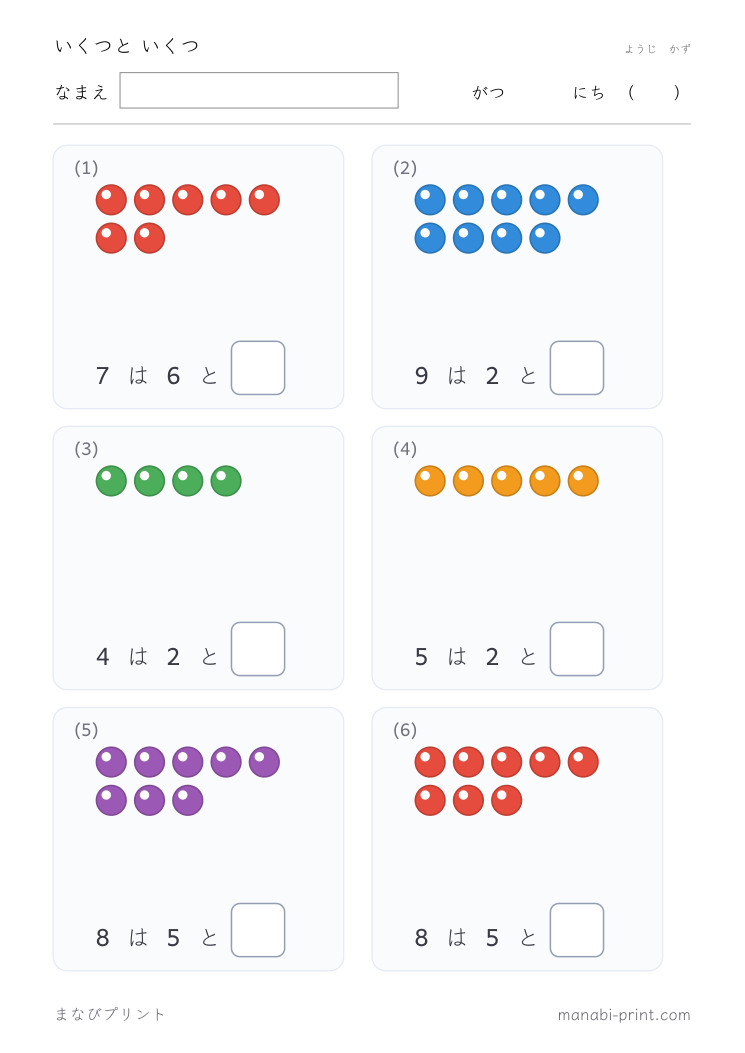The width and height of the screenshot is (745, 1053).
Task: Click the がつ month label
Action: [x=488, y=92]
